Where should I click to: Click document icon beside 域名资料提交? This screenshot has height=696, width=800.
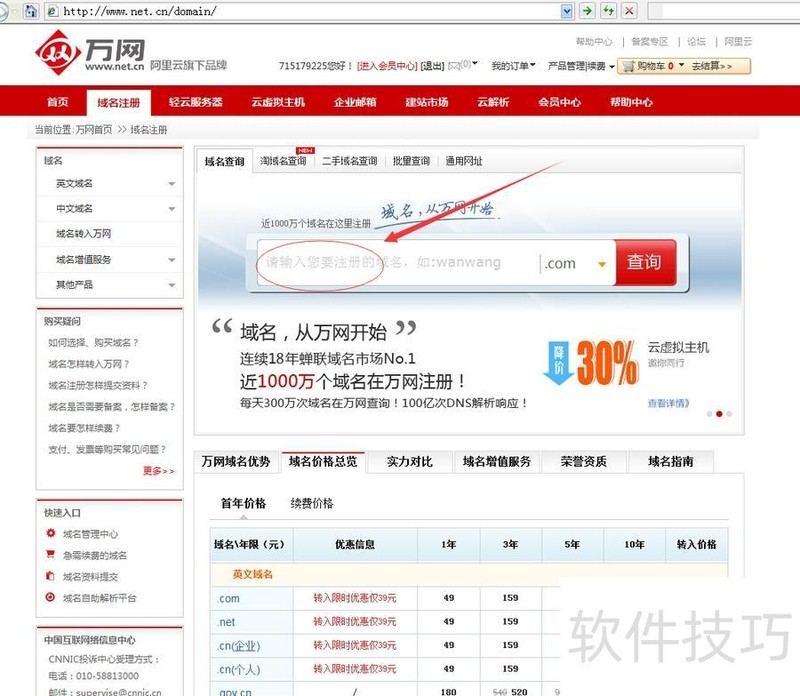51,576
